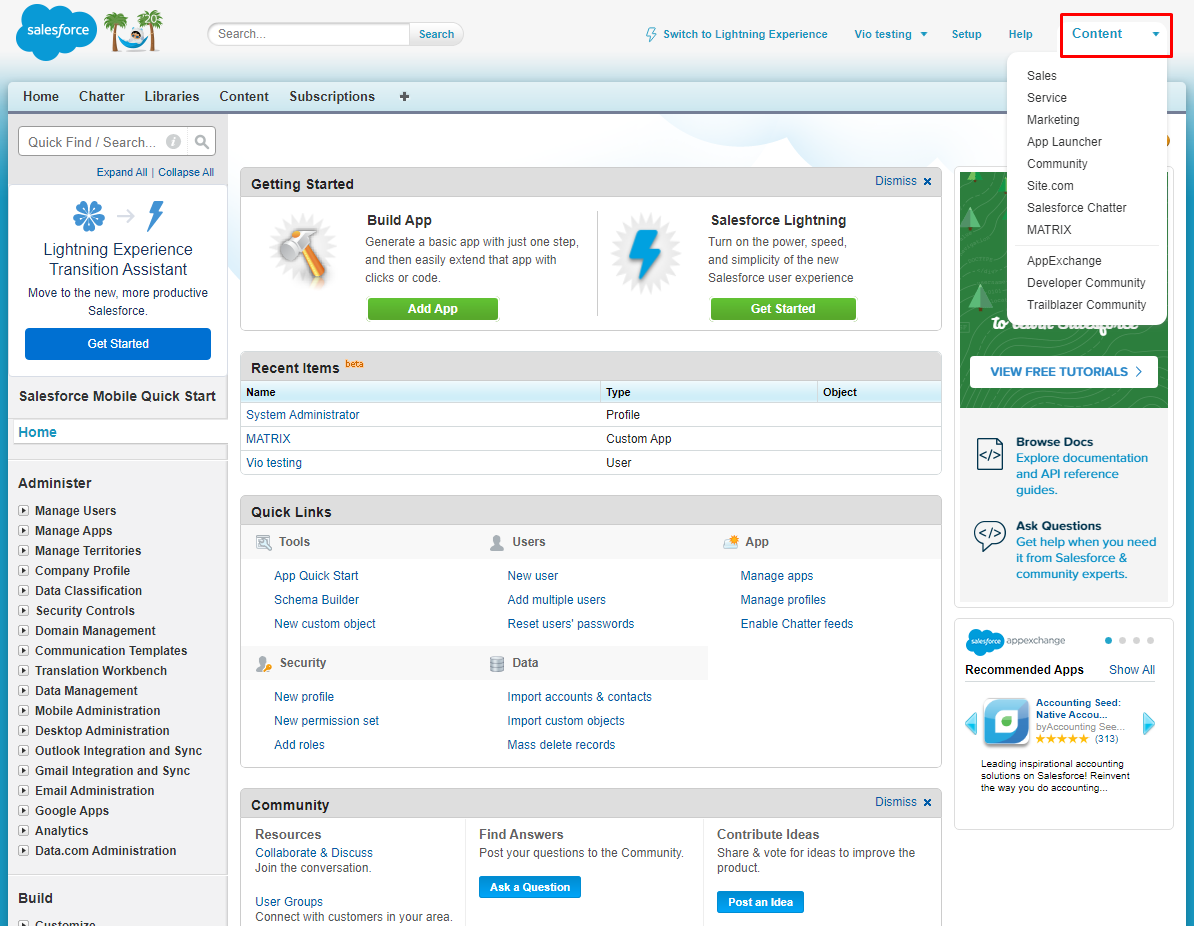Expand the Company Profile tree node
Screen dimensions: 1194x926
[x=24, y=570]
